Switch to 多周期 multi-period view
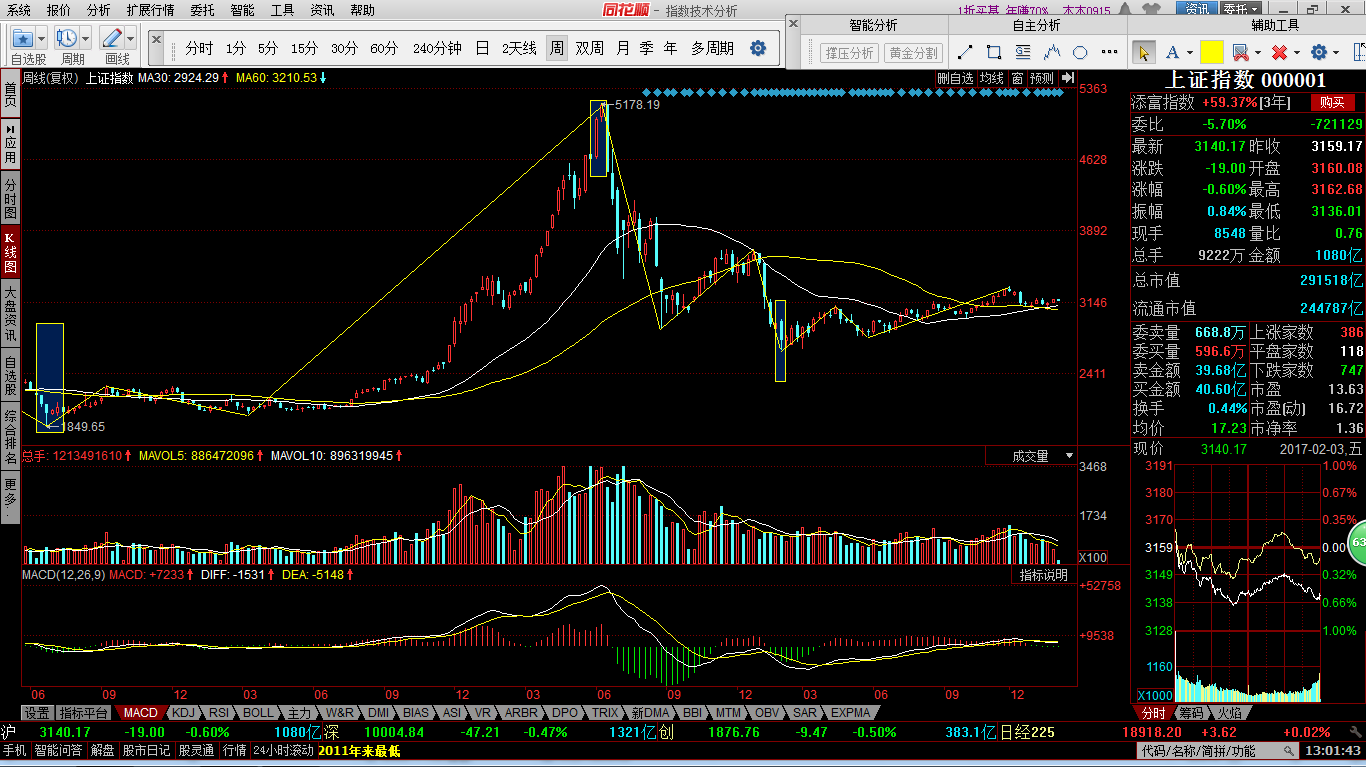Viewport: 1366px width, 767px height. pos(712,48)
